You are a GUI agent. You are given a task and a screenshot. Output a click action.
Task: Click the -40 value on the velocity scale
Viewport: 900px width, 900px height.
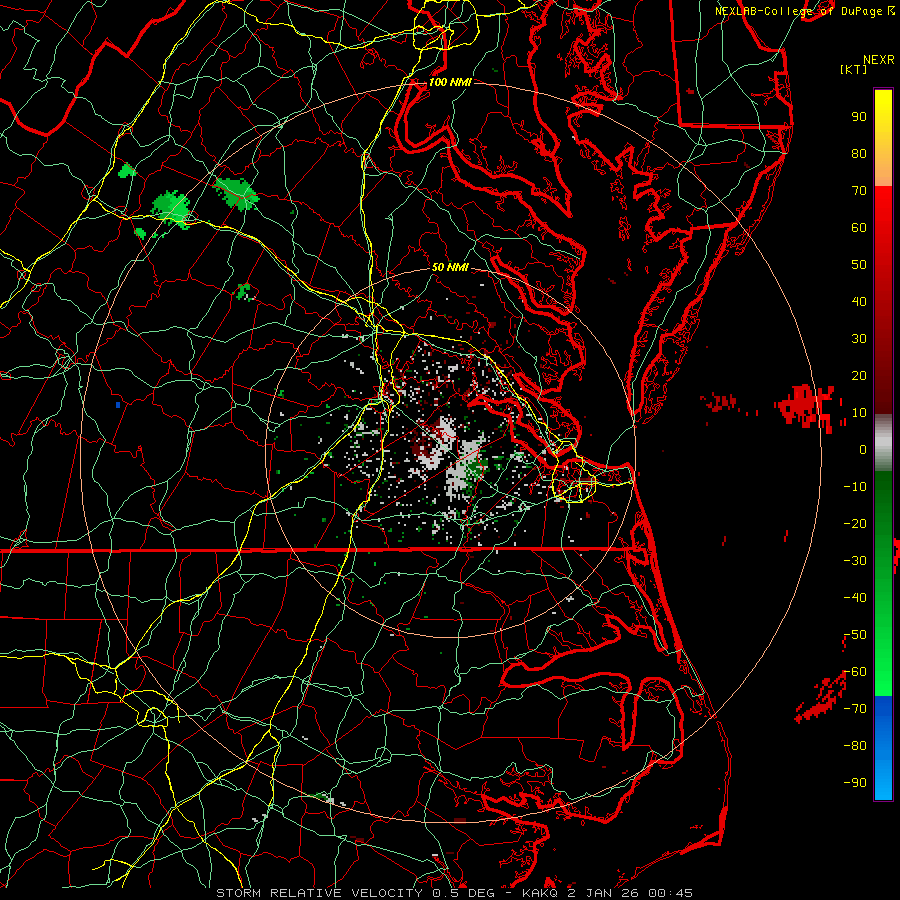855,598
